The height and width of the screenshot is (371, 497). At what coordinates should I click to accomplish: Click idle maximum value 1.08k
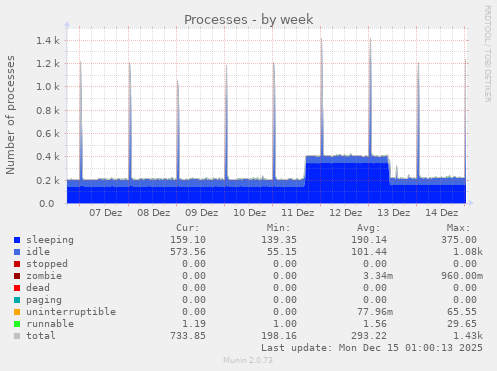coord(468,252)
